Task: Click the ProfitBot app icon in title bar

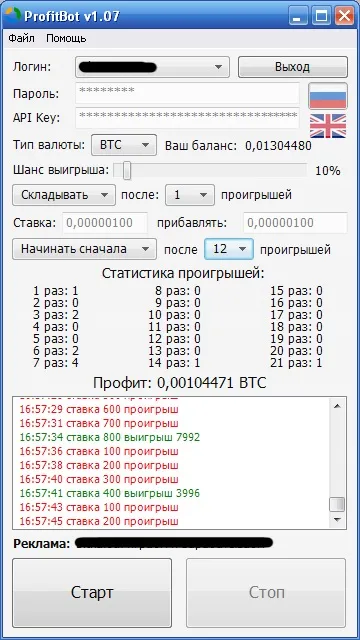Action: pyautogui.click(x=13, y=16)
